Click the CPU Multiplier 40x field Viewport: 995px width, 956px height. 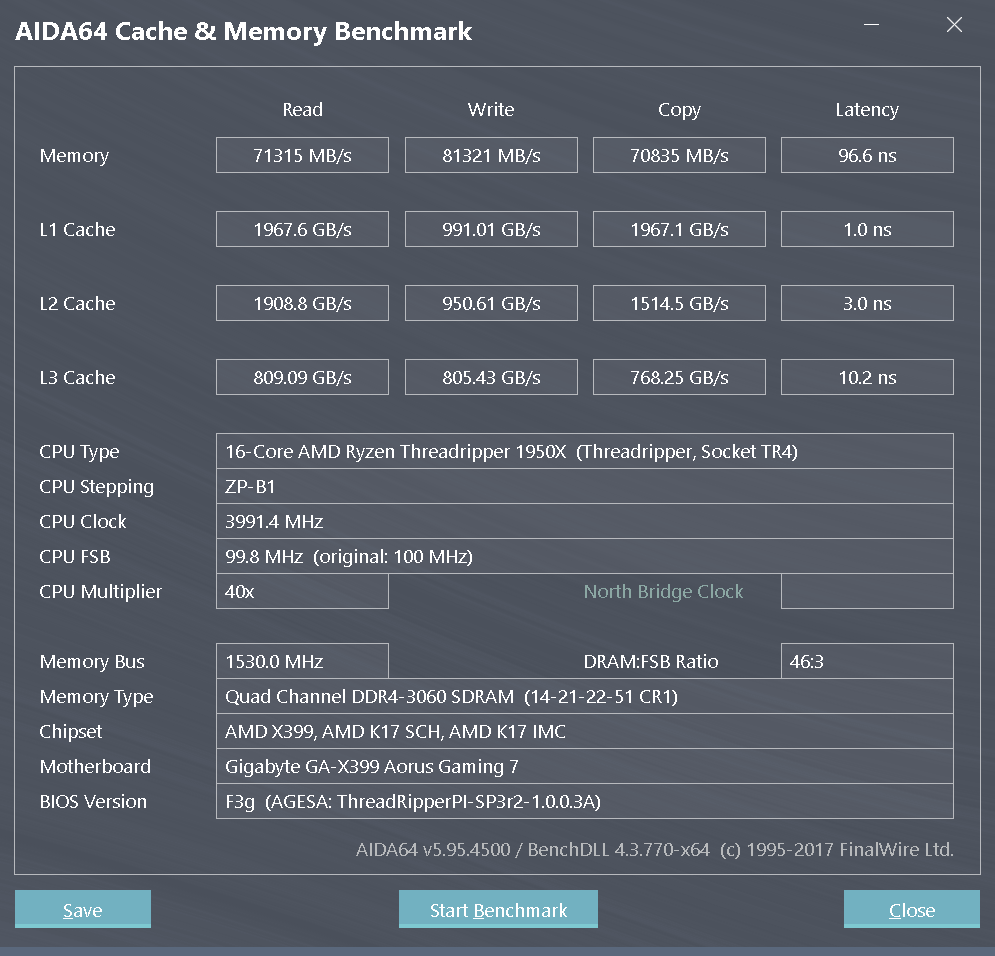[x=302, y=591]
